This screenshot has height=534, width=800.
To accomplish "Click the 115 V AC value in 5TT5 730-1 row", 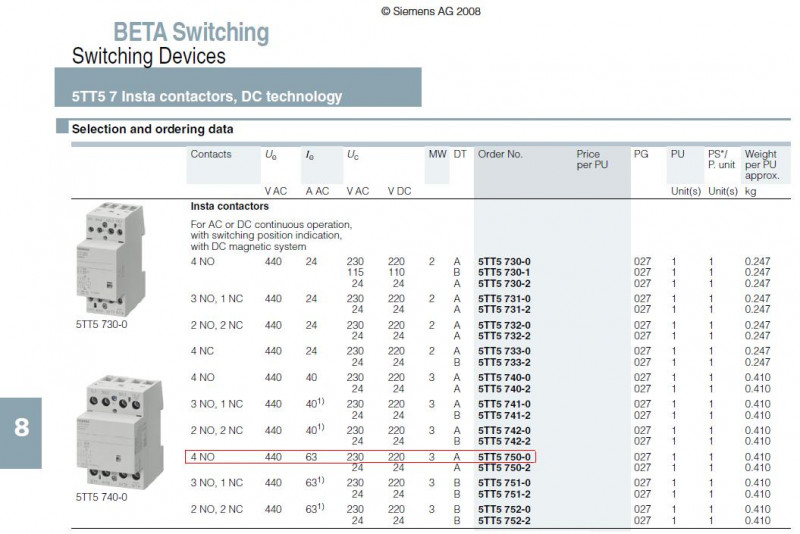I will (356, 272).
